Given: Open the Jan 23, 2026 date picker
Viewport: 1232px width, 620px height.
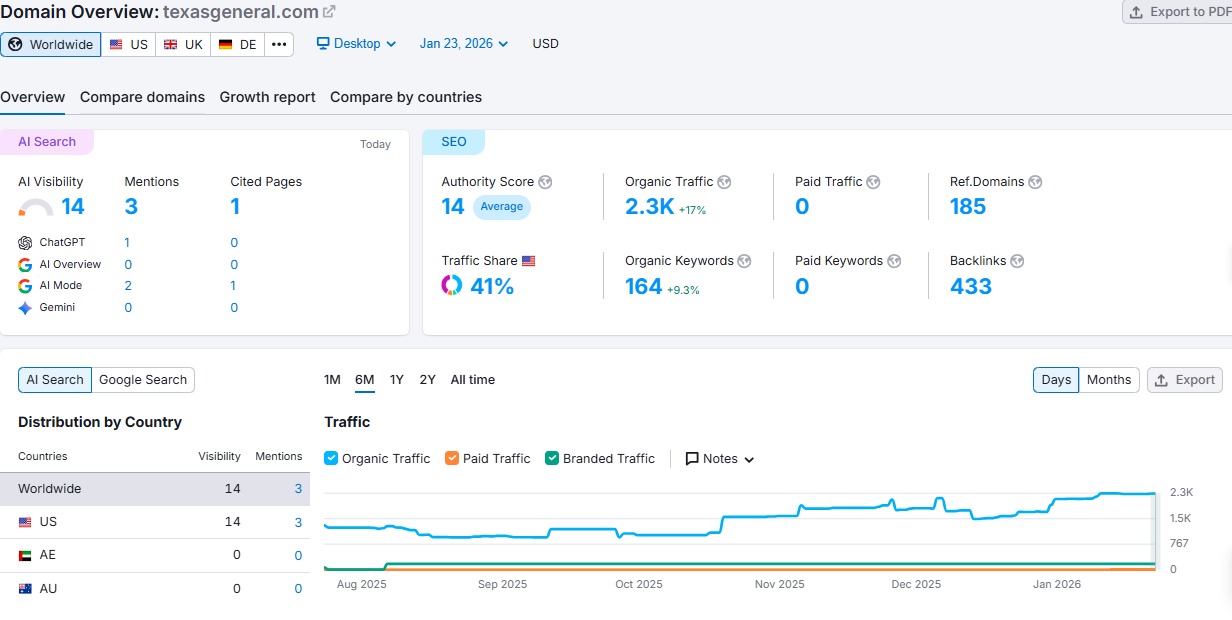Looking at the screenshot, I should (x=462, y=44).
